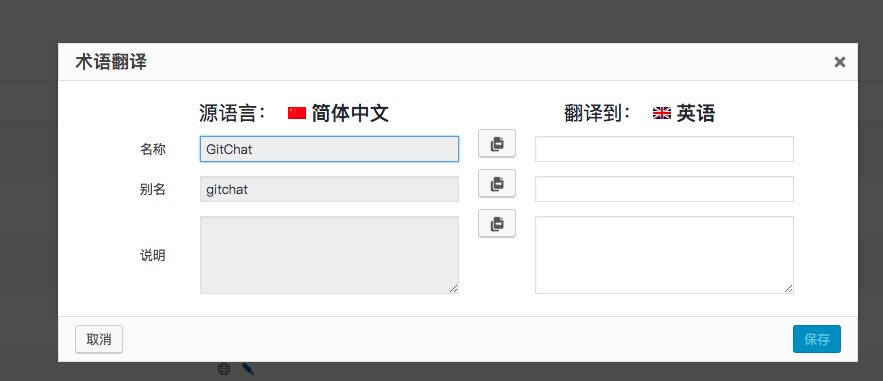This screenshot has height=381, width=883.
Task: Click the pencil edit icon below dialog
Action: pos(248,369)
